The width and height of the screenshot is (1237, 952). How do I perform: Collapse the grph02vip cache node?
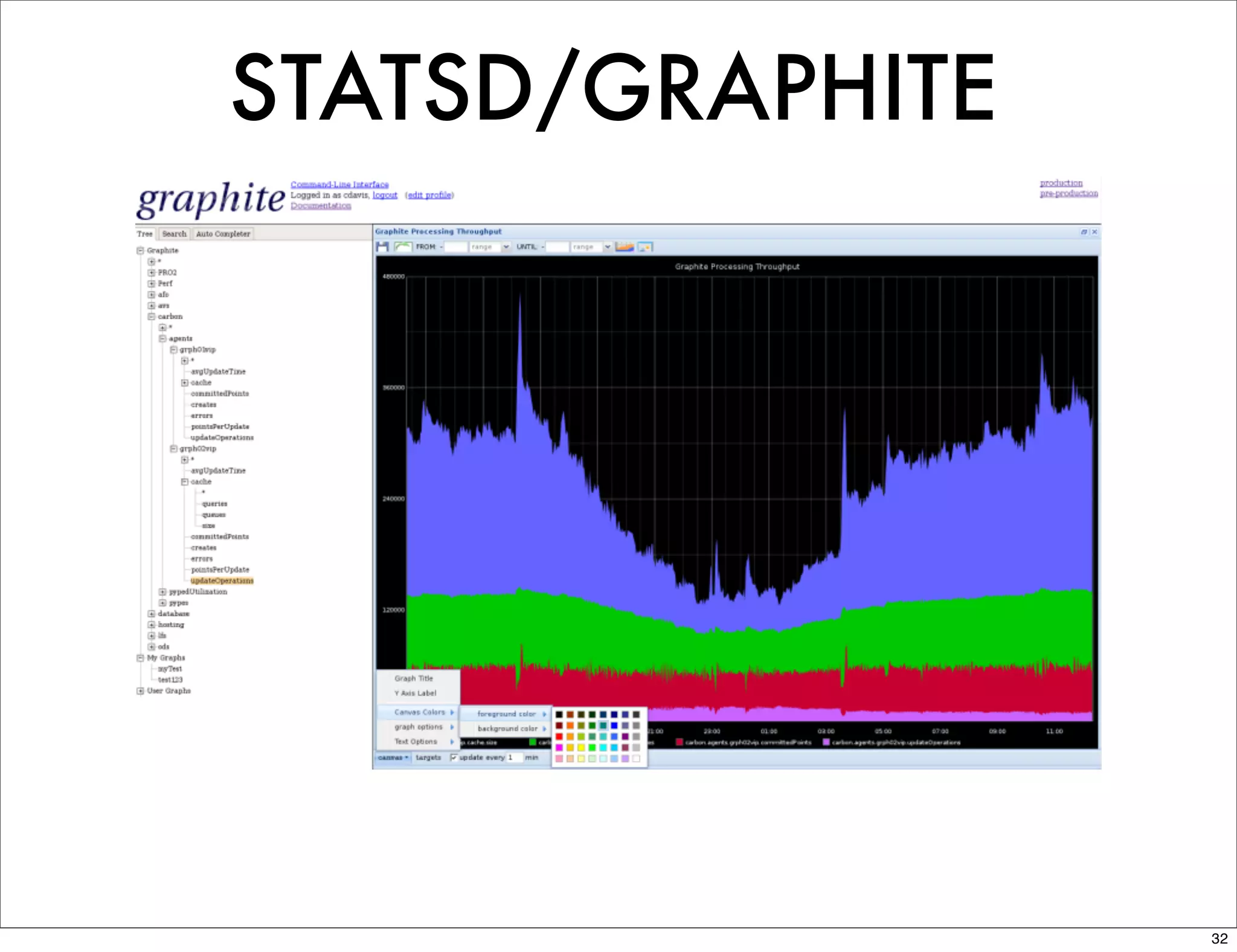(185, 481)
